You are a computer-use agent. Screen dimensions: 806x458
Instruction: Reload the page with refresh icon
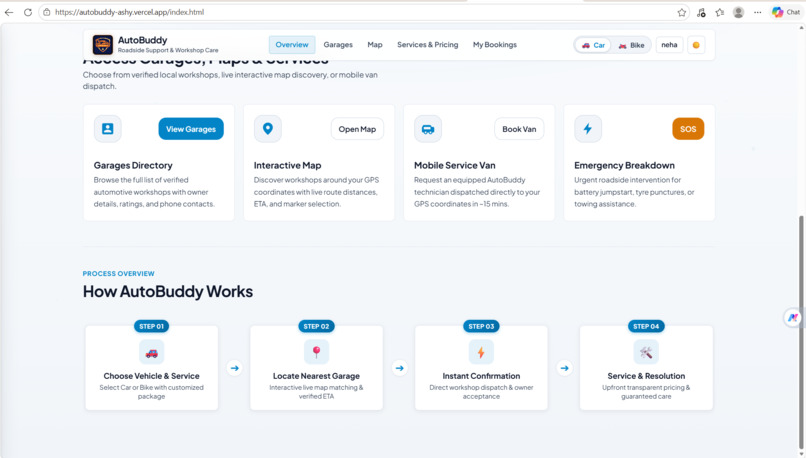click(x=28, y=12)
